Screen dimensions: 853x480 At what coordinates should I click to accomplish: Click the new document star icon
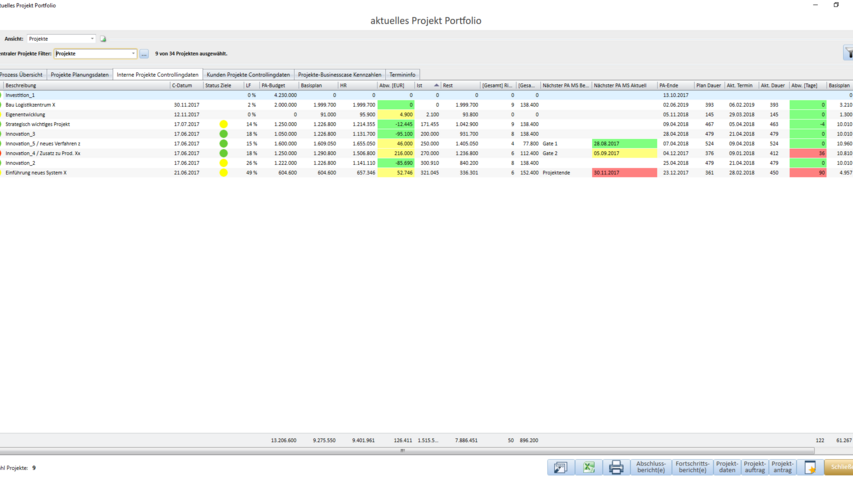810,467
